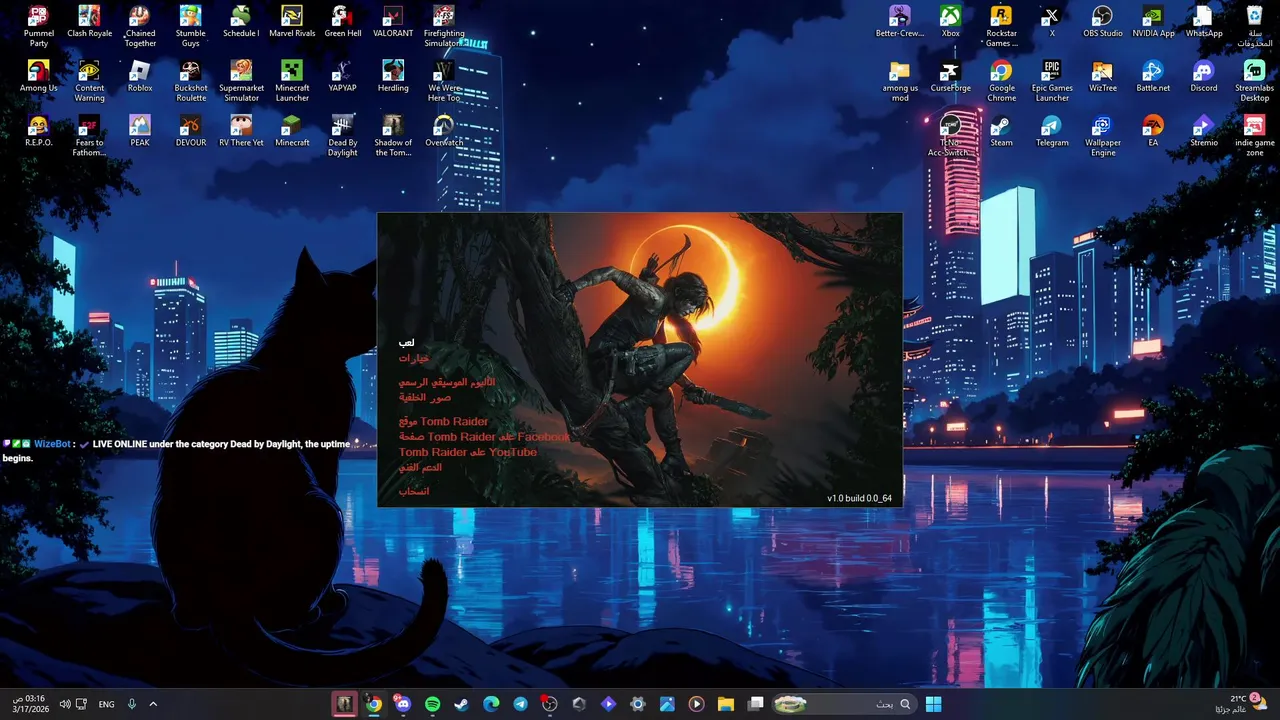Open Microsoft Edge on the taskbar
The image size is (1280, 720).
click(x=491, y=704)
